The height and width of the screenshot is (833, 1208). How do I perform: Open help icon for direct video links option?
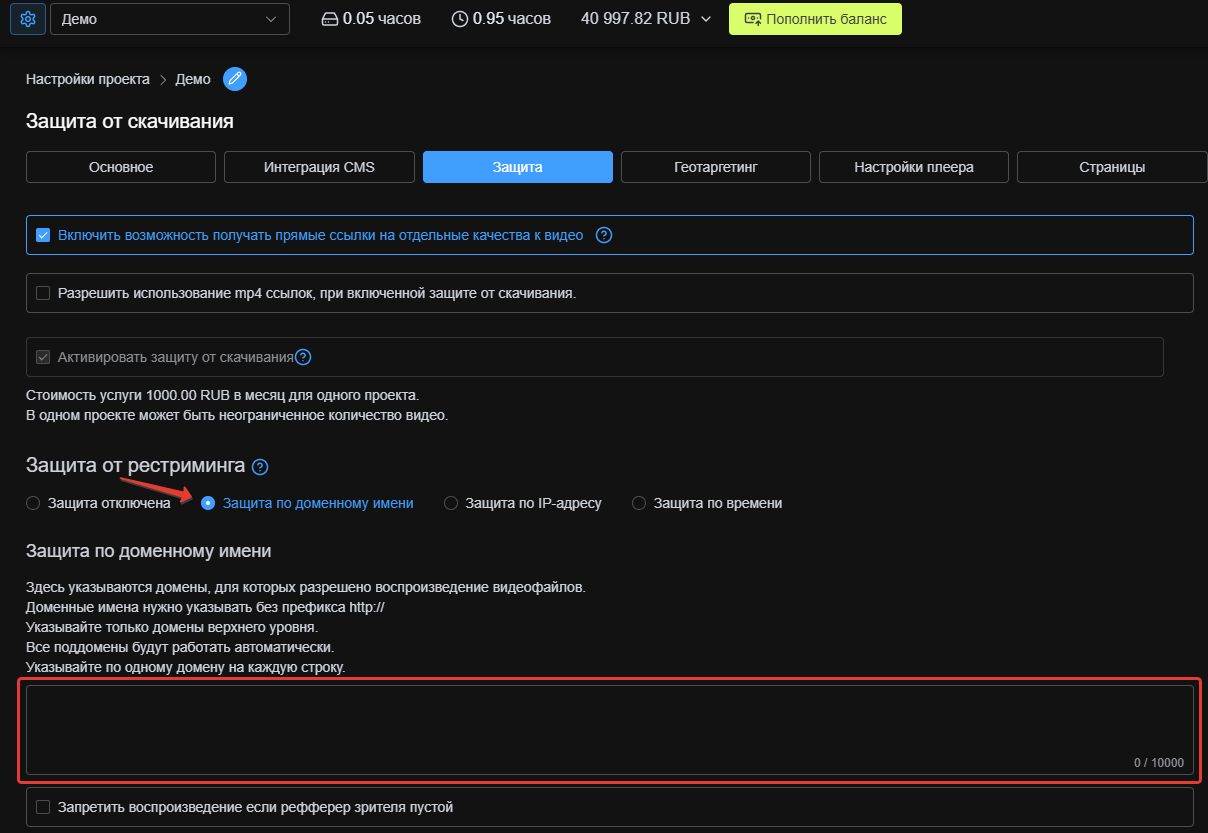pyautogui.click(x=604, y=236)
